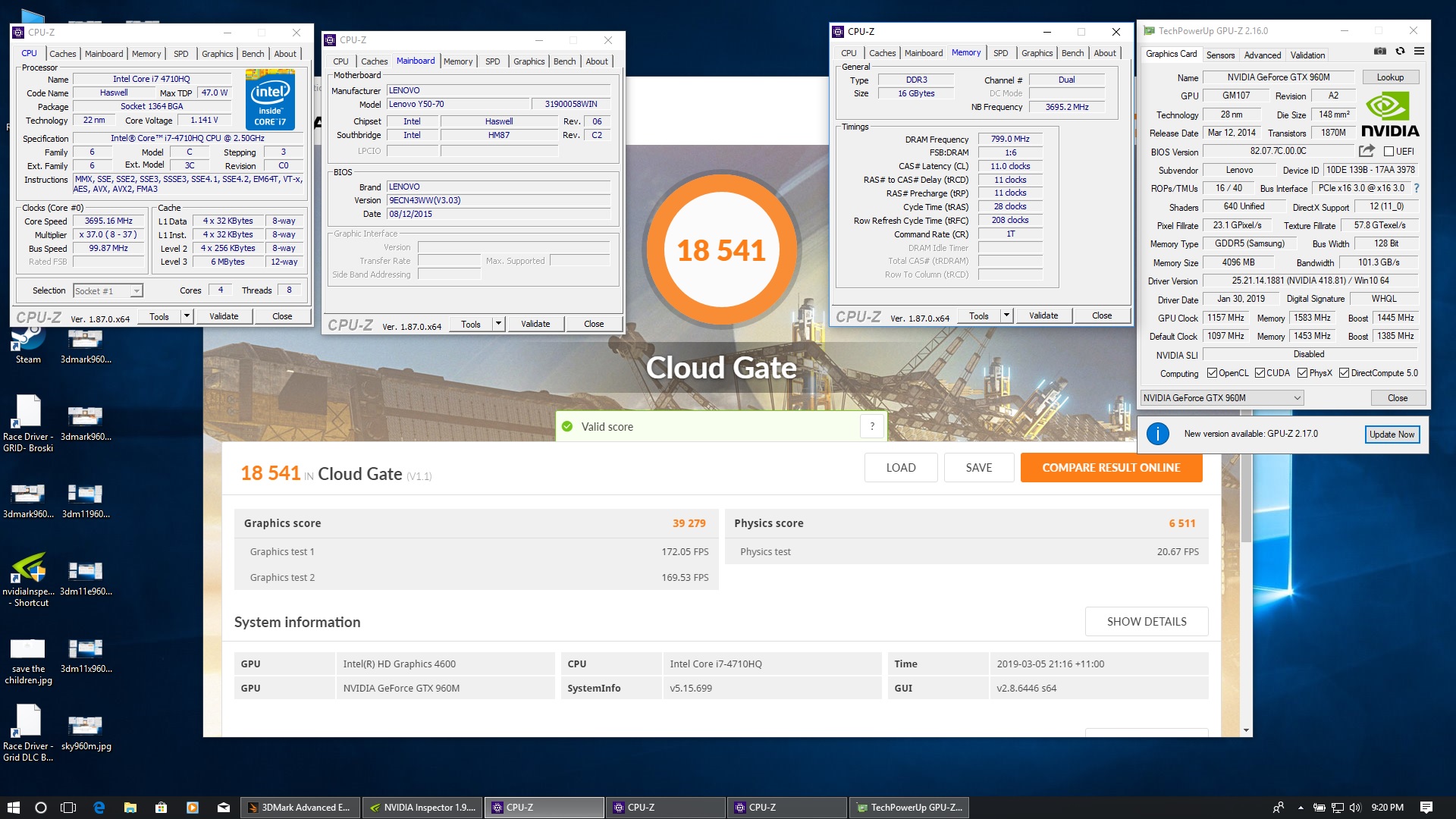Click the LOAD button in 3DMark

[901, 468]
